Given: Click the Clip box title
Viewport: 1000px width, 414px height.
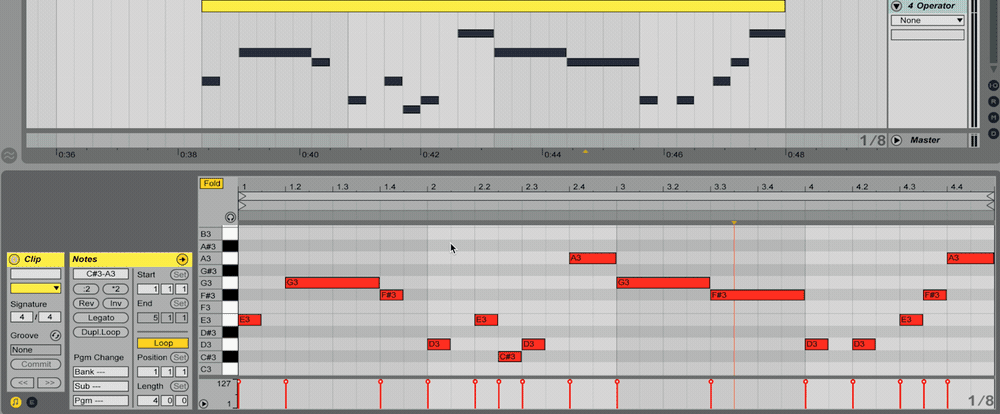Looking at the screenshot, I should [33, 260].
